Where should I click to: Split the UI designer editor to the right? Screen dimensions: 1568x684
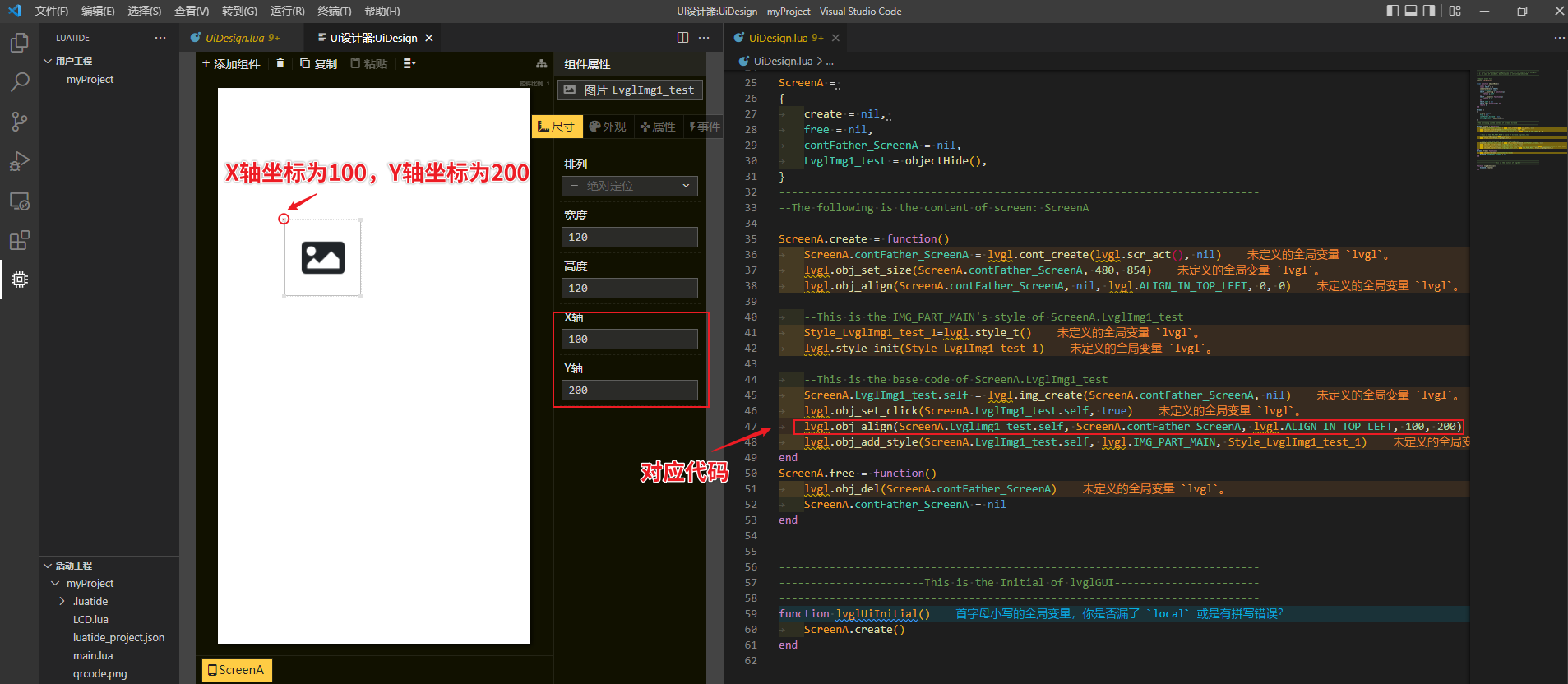pyautogui.click(x=682, y=38)
